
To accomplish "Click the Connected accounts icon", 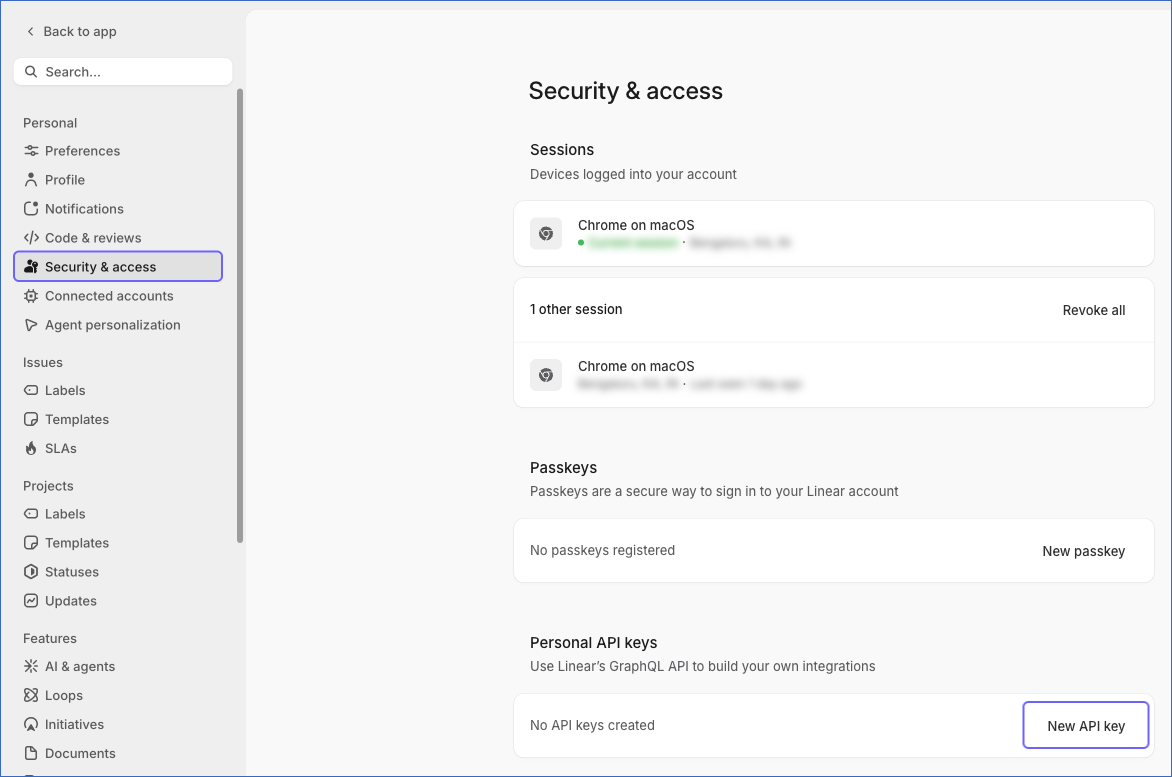I will 31,296.
